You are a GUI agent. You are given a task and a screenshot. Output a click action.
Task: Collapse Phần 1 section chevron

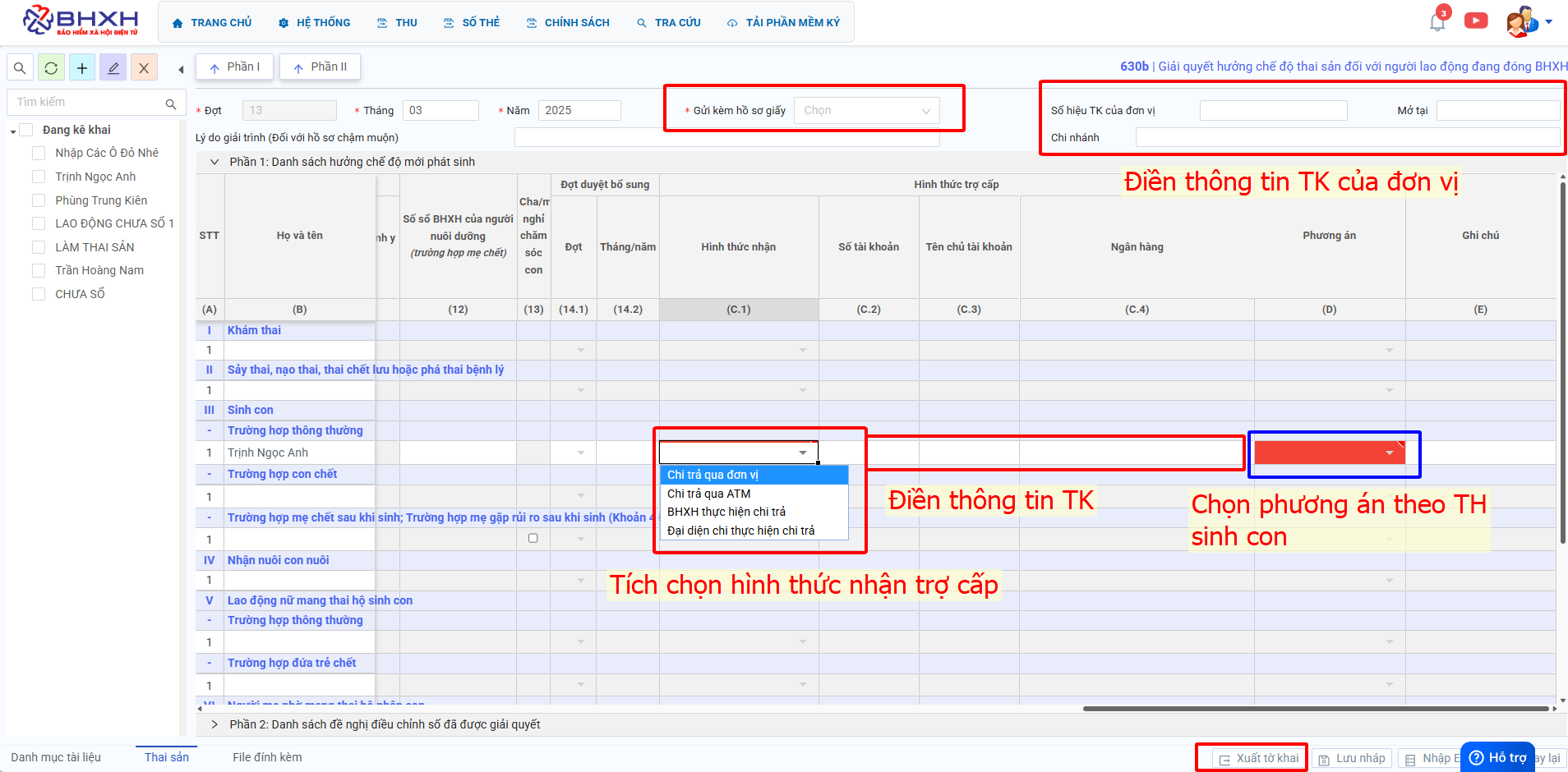[214, 162]
